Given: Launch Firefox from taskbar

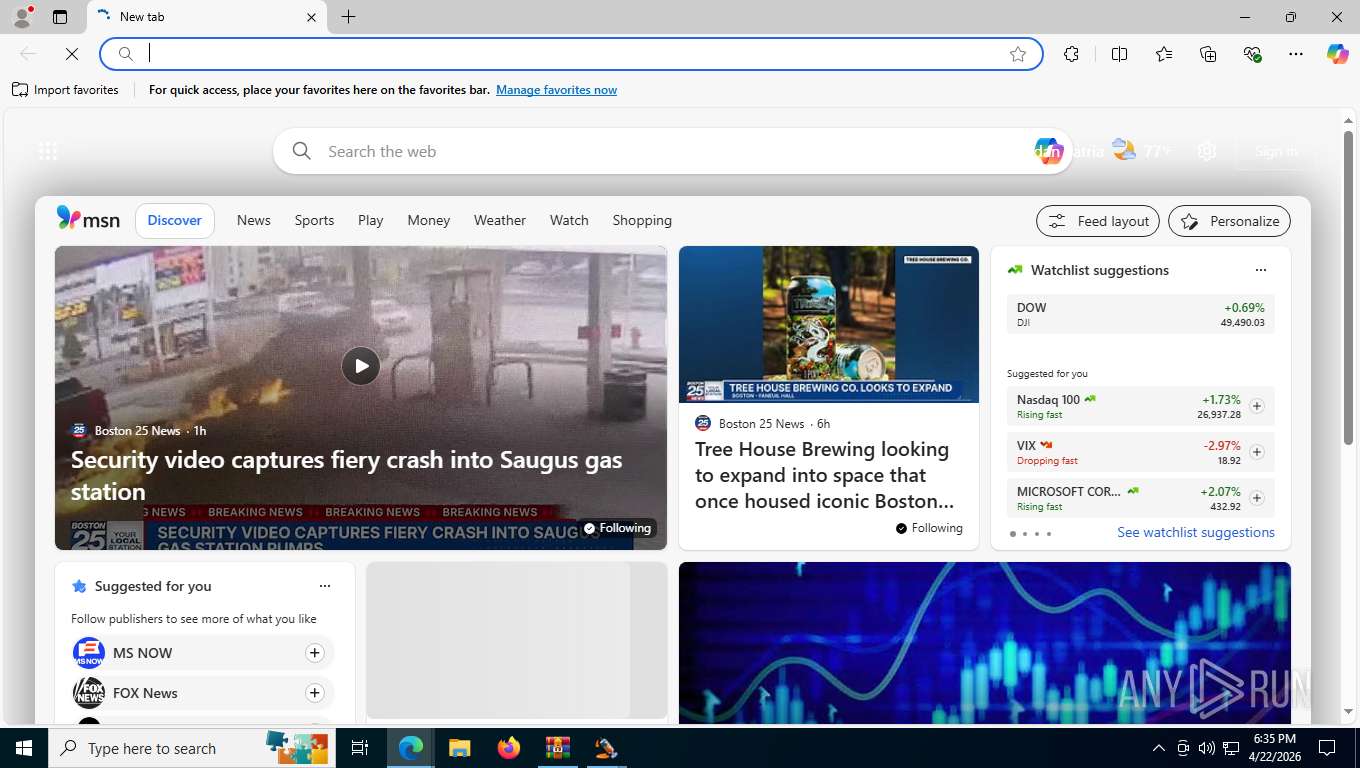Looking at the screenshot, I should (509, 748).
